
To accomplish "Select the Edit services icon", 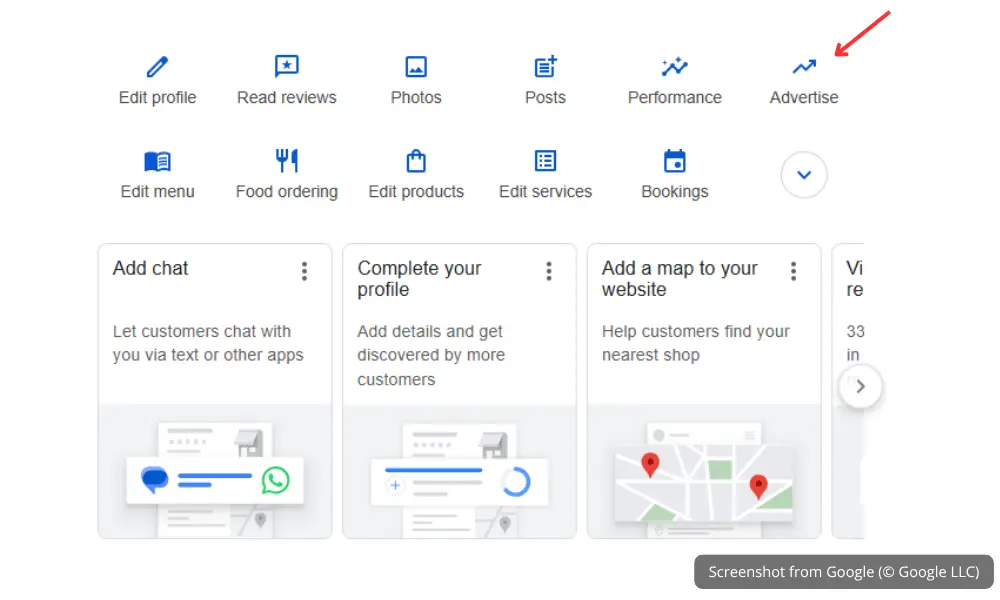I will pos(545,160).
